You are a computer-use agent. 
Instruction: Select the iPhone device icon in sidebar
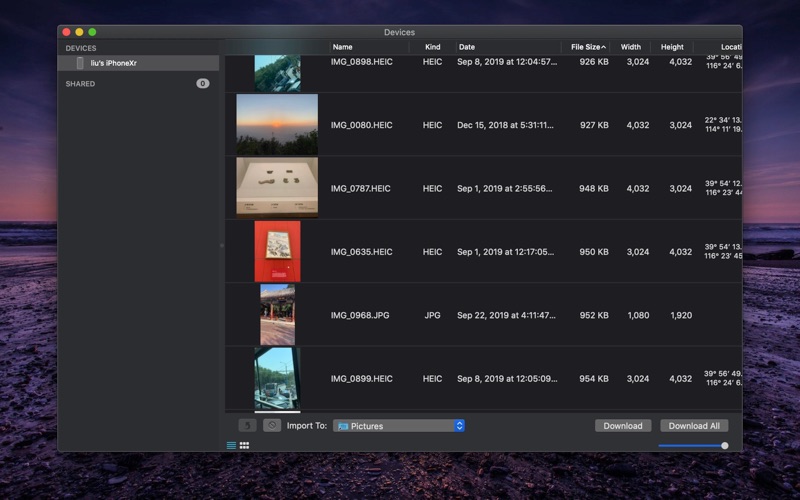click(80, 63)
